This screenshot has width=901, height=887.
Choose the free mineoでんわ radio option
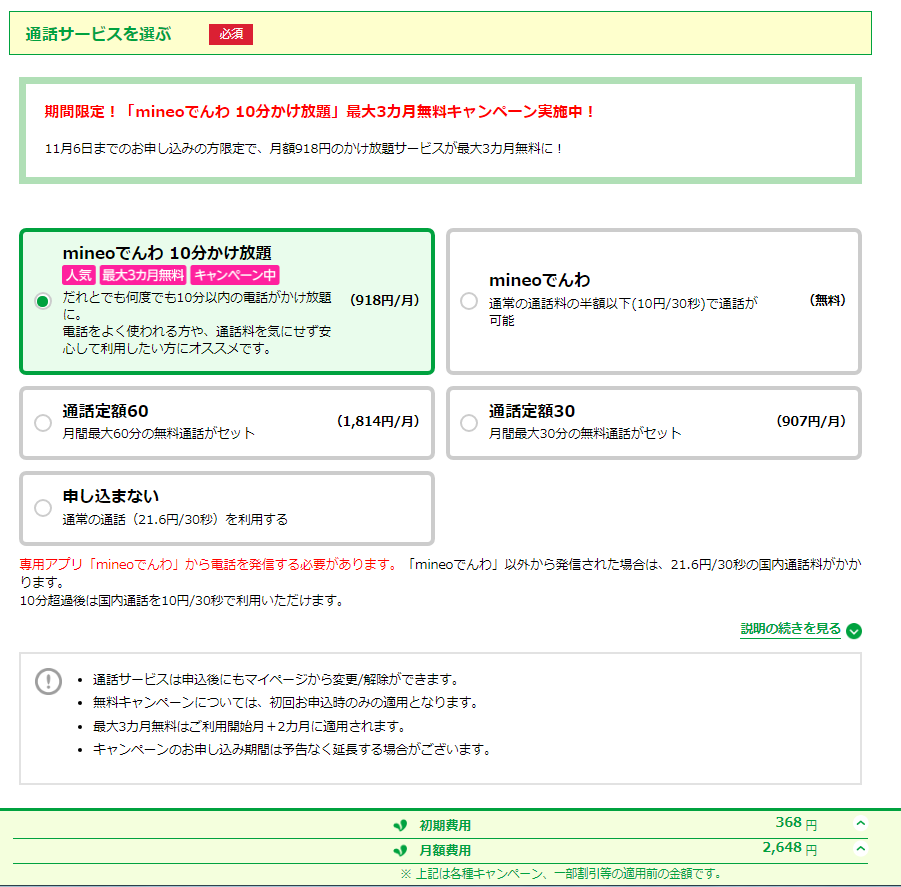pyautogui.click(x=469, y=301)
